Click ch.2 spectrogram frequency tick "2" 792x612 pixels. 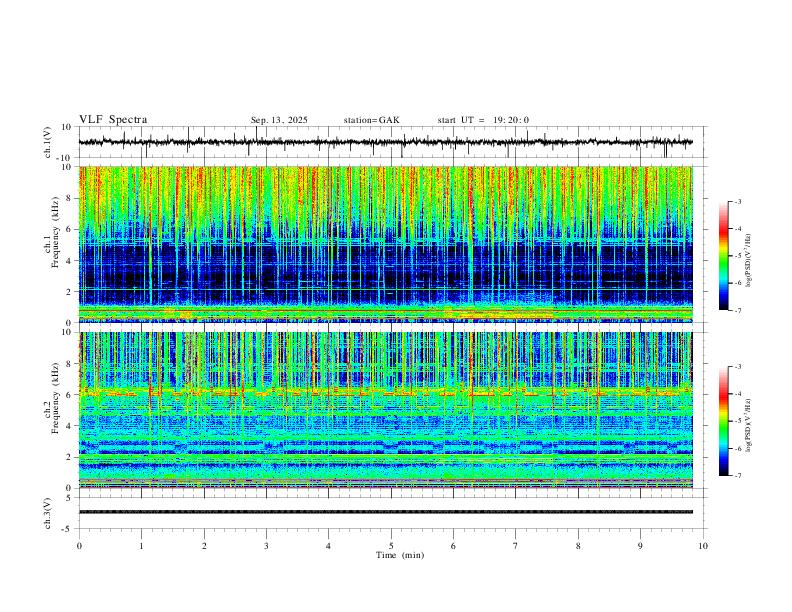[x=69, y=457]
